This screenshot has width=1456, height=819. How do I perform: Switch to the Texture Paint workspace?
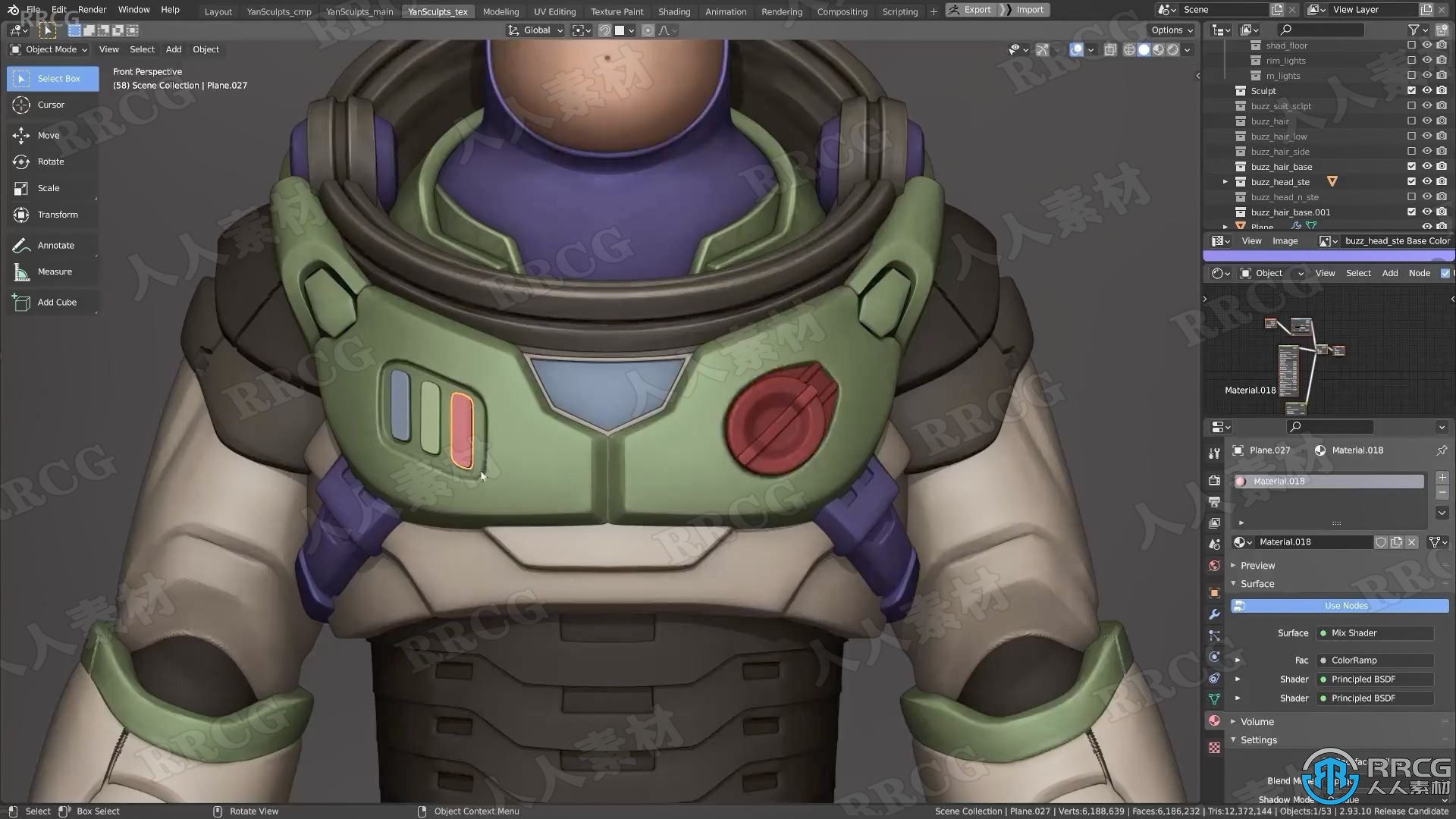click(617, 11)
